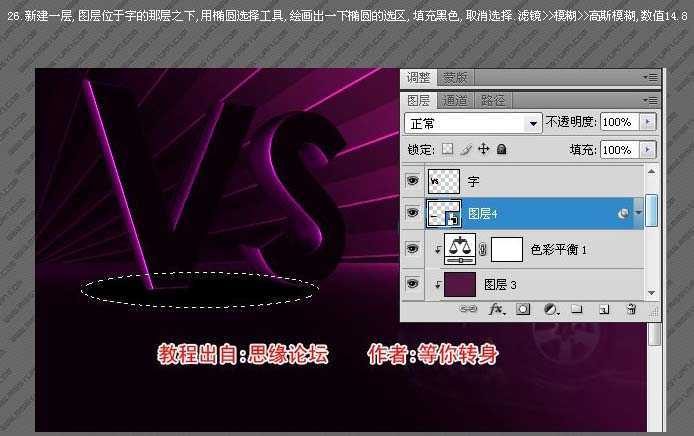Hide the 字 layer

[x=413, y=181]
